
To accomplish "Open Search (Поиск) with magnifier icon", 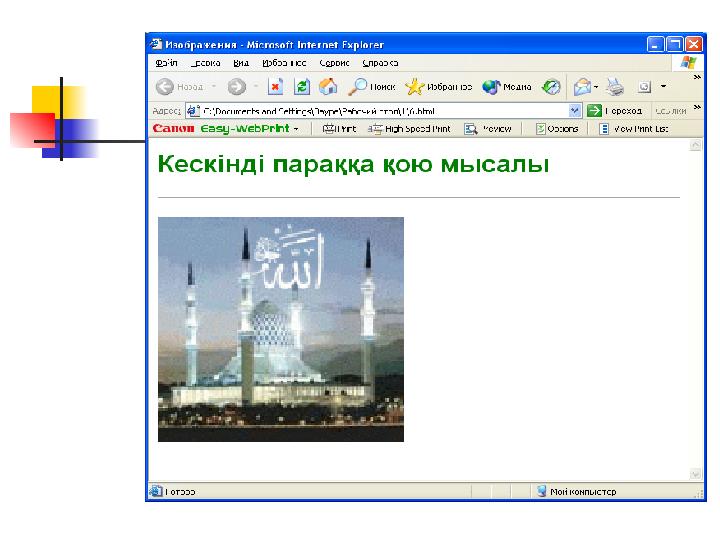I will click(371, 86).
